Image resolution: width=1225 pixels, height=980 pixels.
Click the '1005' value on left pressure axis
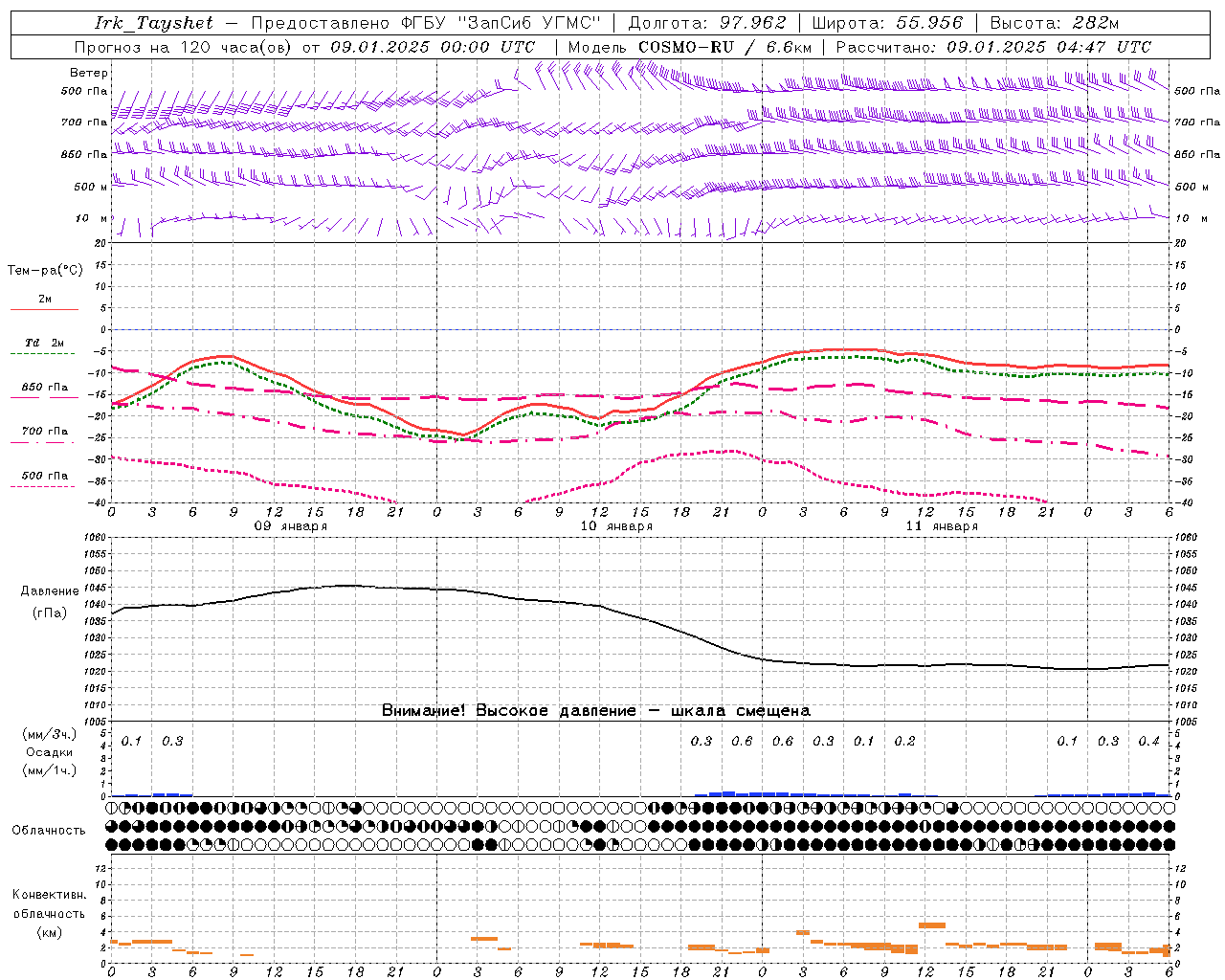pyautogui.click(x=97, y=721)
